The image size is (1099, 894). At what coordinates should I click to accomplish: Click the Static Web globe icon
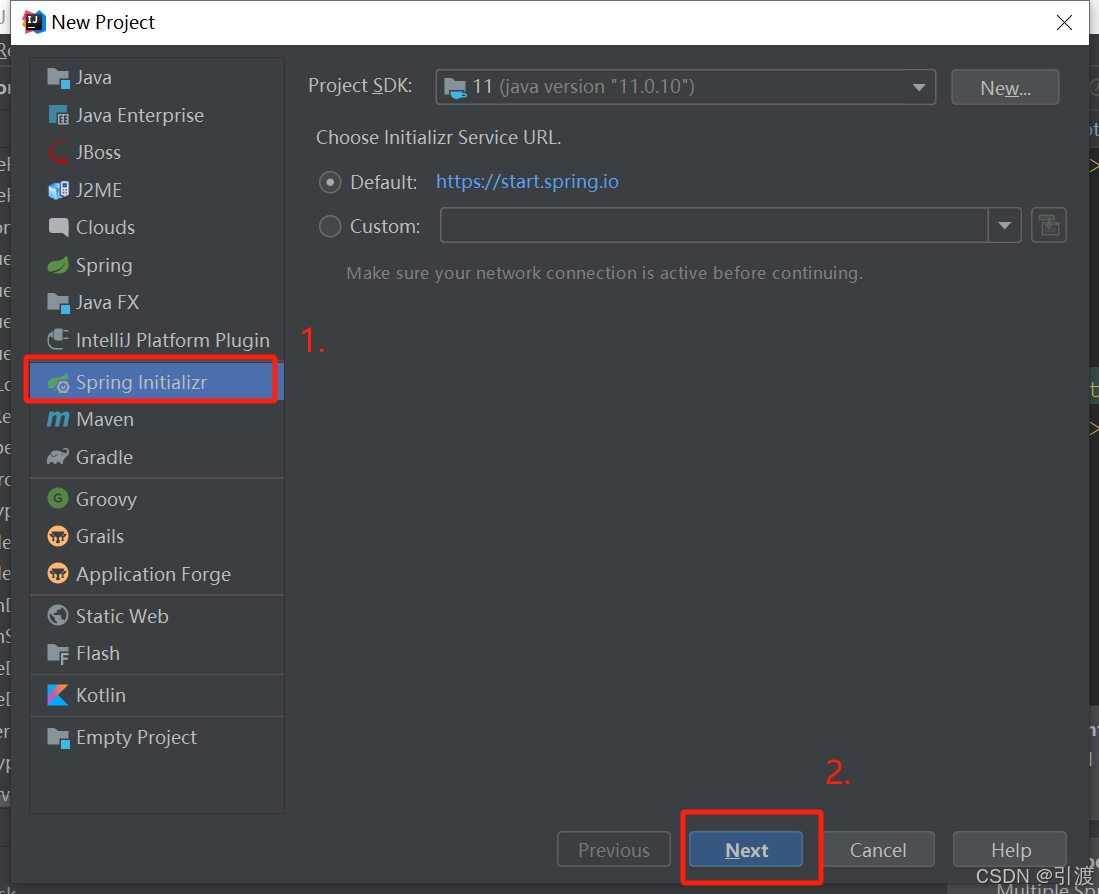(x=57, y=616)
